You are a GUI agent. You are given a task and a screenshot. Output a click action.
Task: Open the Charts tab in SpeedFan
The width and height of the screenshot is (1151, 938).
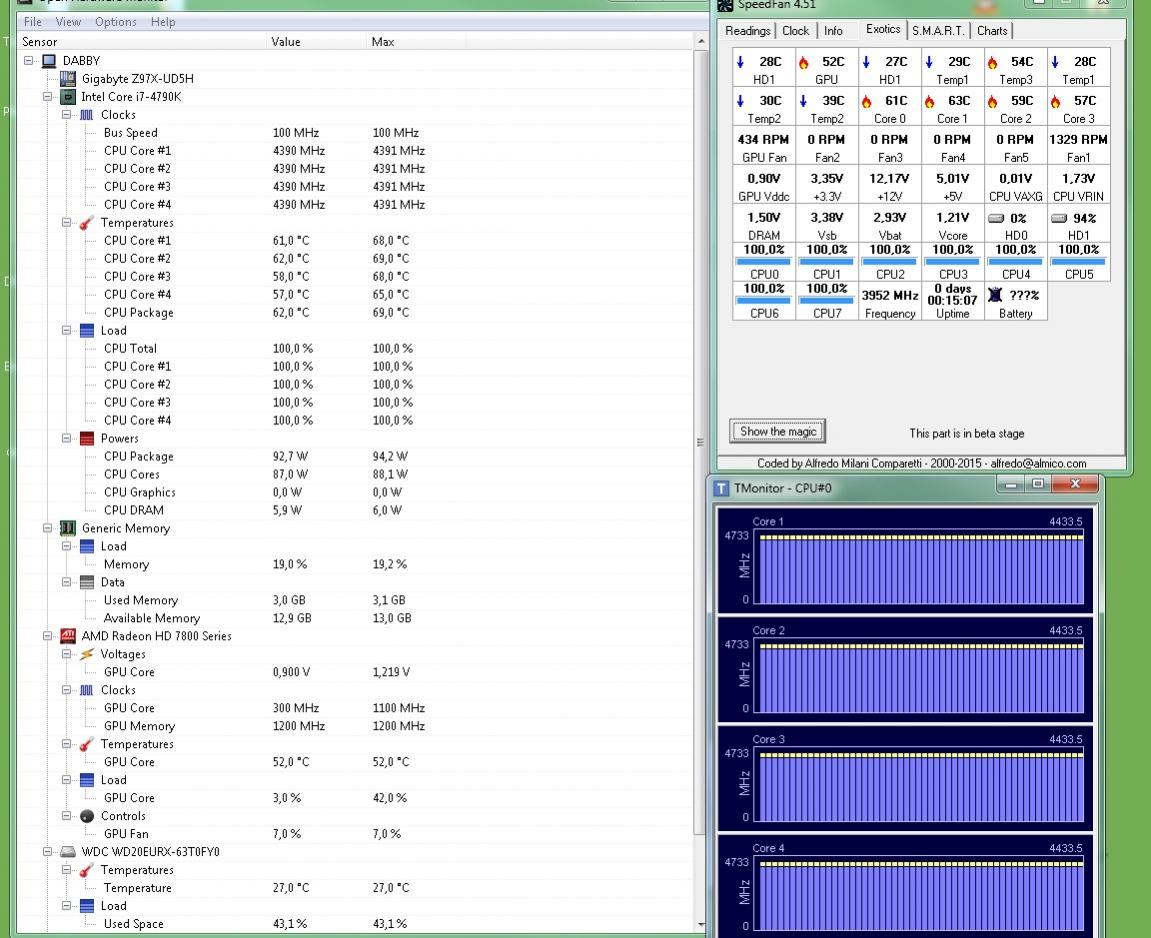992,31
